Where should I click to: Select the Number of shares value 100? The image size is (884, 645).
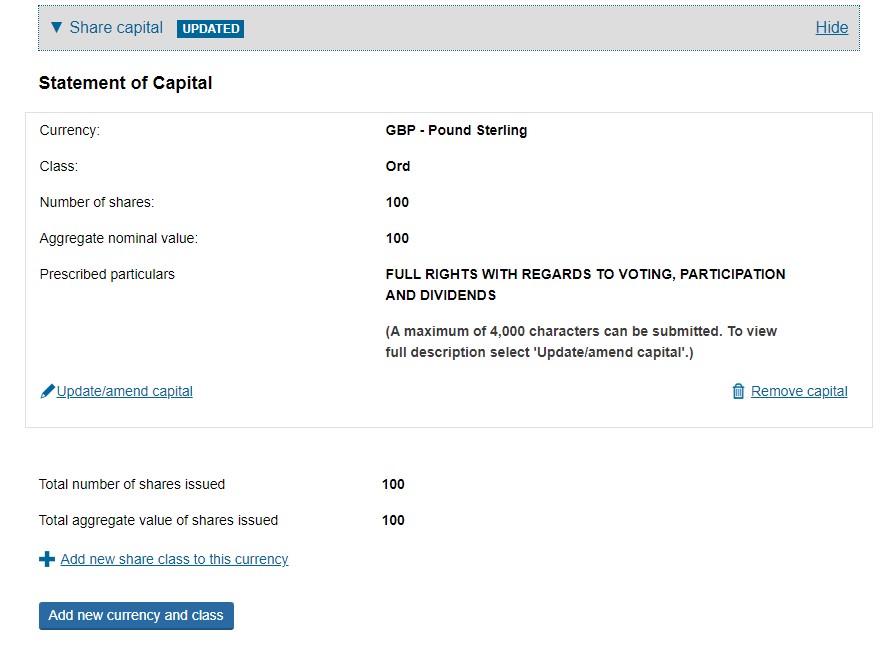tap(397, 202)
